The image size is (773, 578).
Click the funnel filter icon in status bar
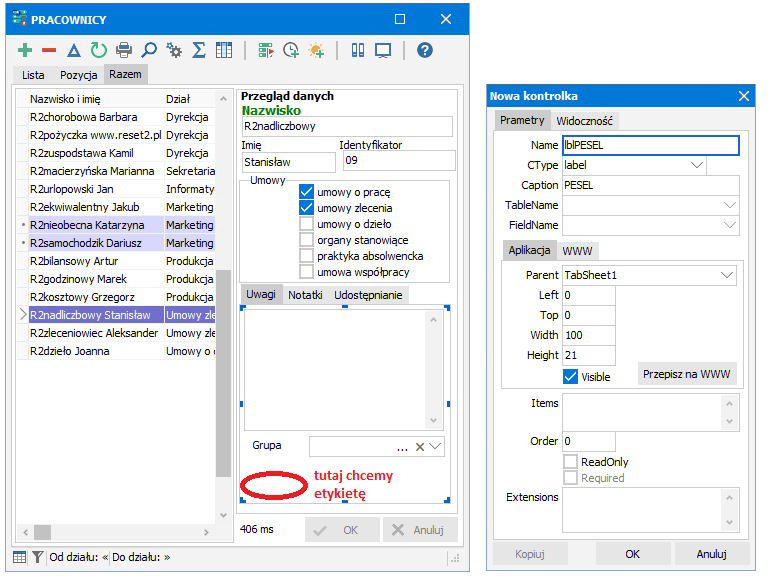click(37, 557)
